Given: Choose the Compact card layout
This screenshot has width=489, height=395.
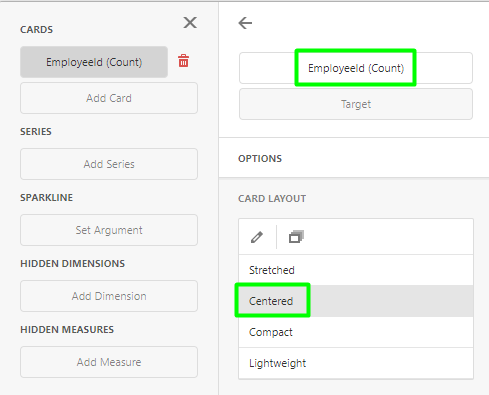Looking at the screenshot, I should pos(356,332).
